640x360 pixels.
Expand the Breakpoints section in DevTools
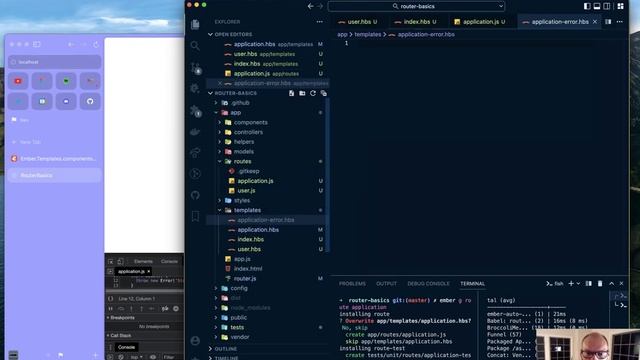click(122, 318)
